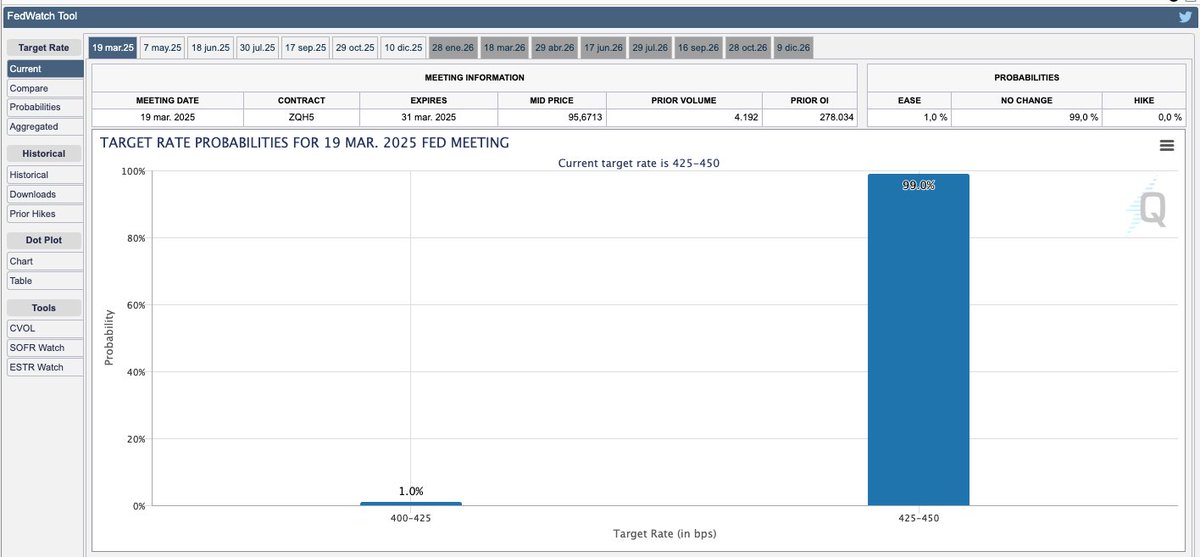Image resolution: width=1200 pixels, height=557 pixels.
Task: Switch to the 17 sep.25 meeting tab
Action: point(305,48)
